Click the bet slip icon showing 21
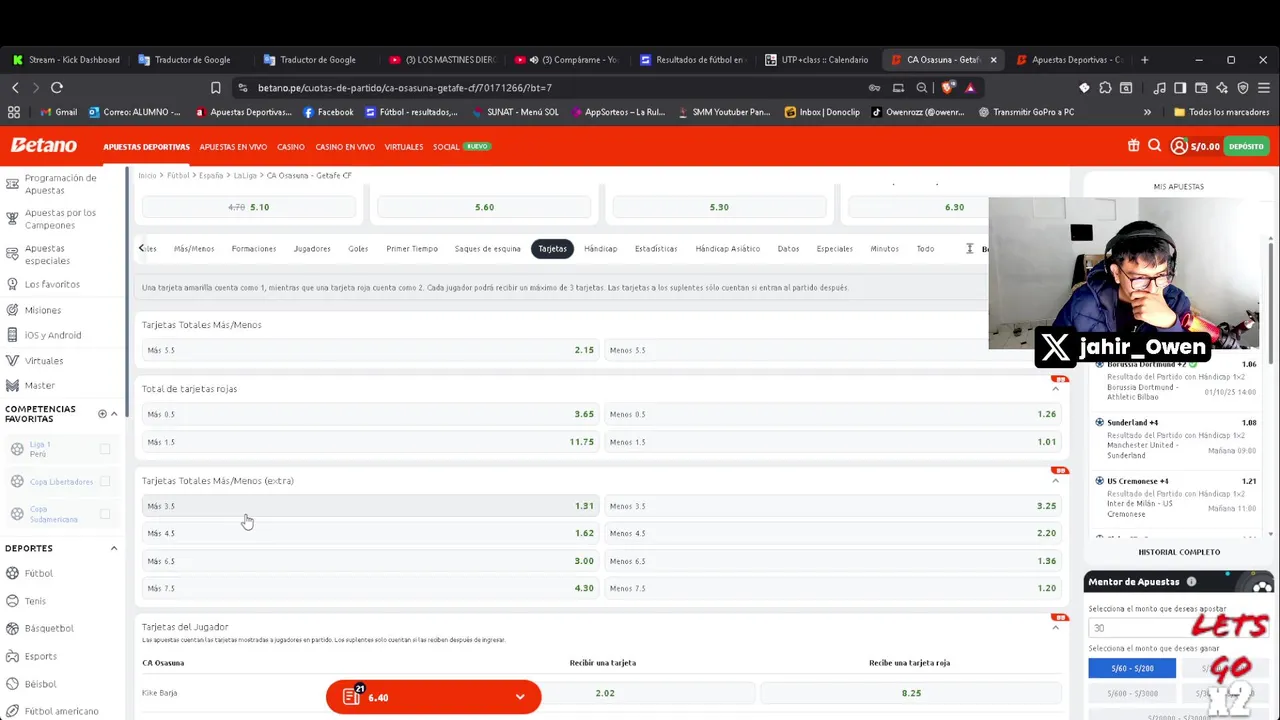 pyautogui.click(x=351, y=696)
